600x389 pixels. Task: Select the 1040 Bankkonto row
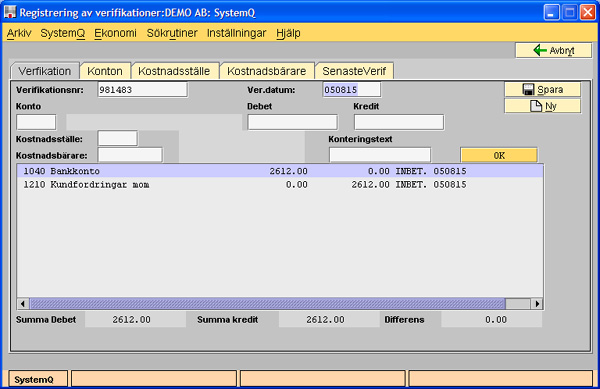[280, 171]
